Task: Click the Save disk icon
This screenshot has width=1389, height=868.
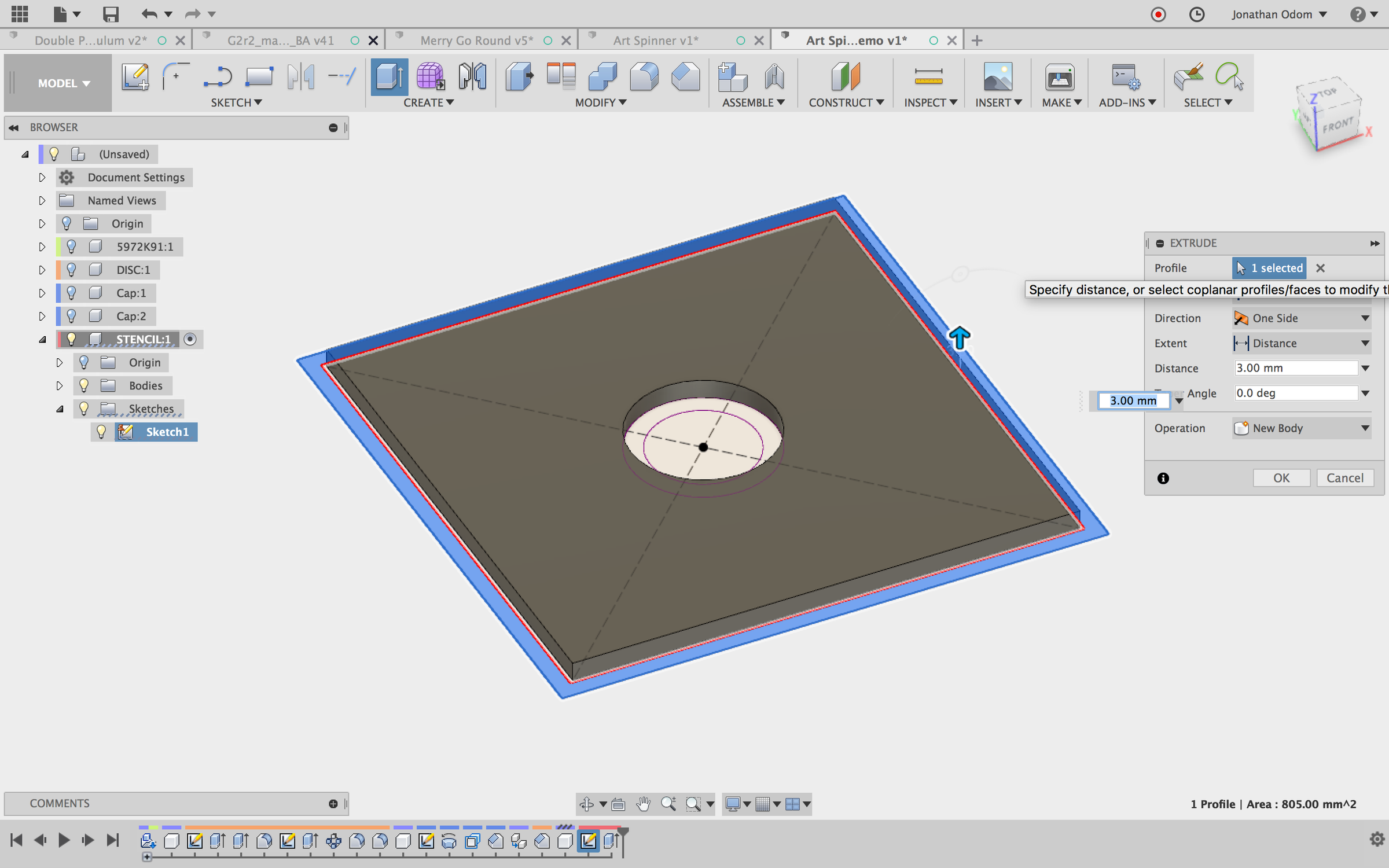Action: pyautogui.click(x=110, y=14)
